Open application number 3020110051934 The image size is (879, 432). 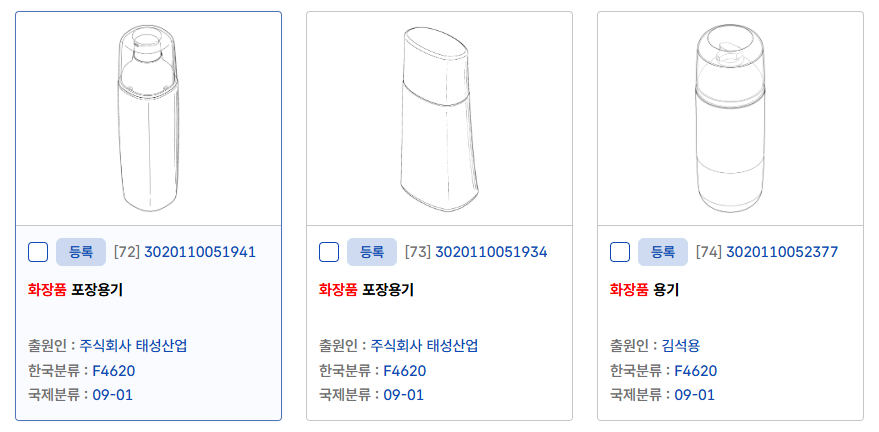pos(491,252)
